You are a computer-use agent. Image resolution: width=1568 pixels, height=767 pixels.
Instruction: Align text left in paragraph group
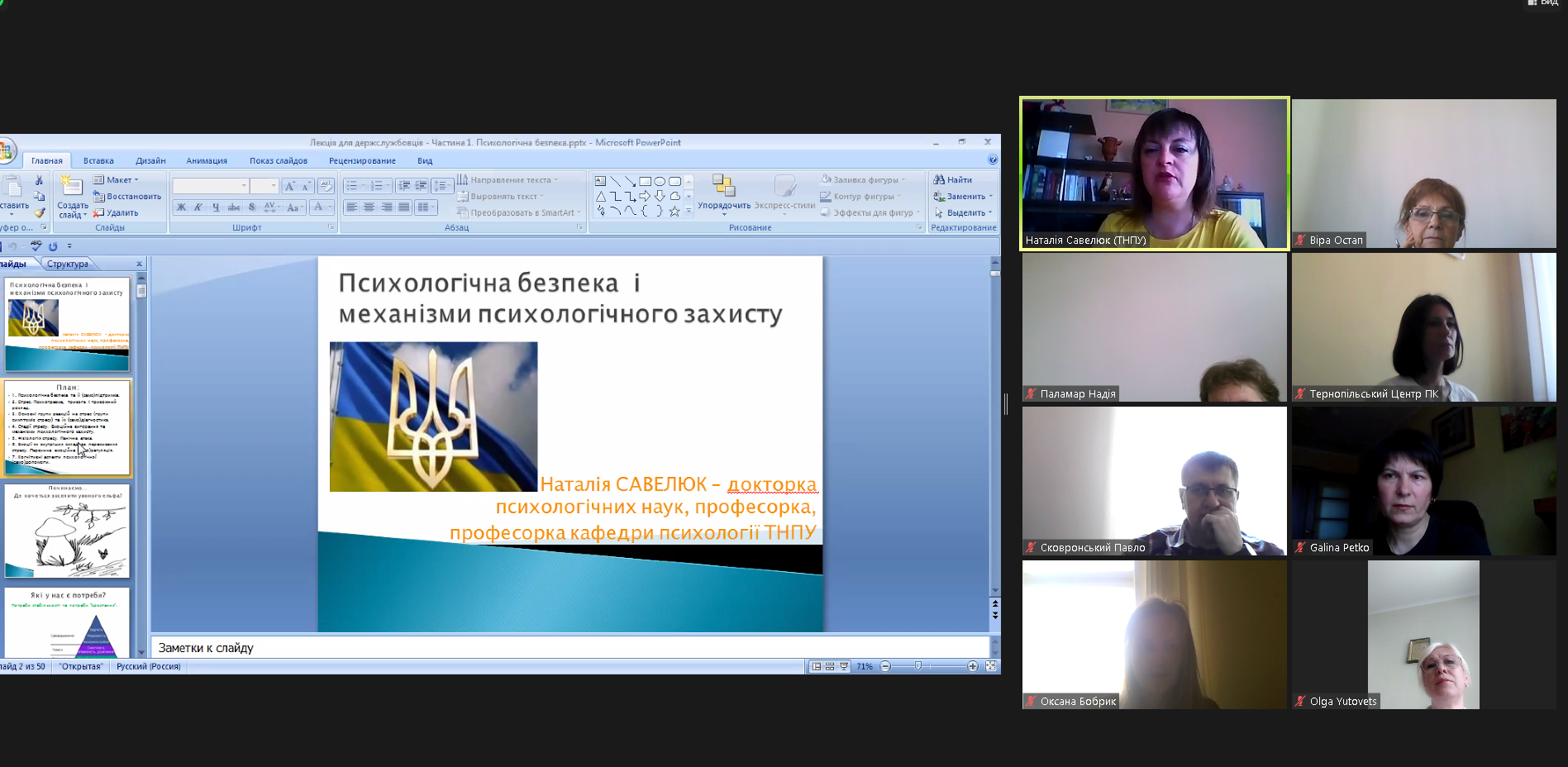[352, 207]
